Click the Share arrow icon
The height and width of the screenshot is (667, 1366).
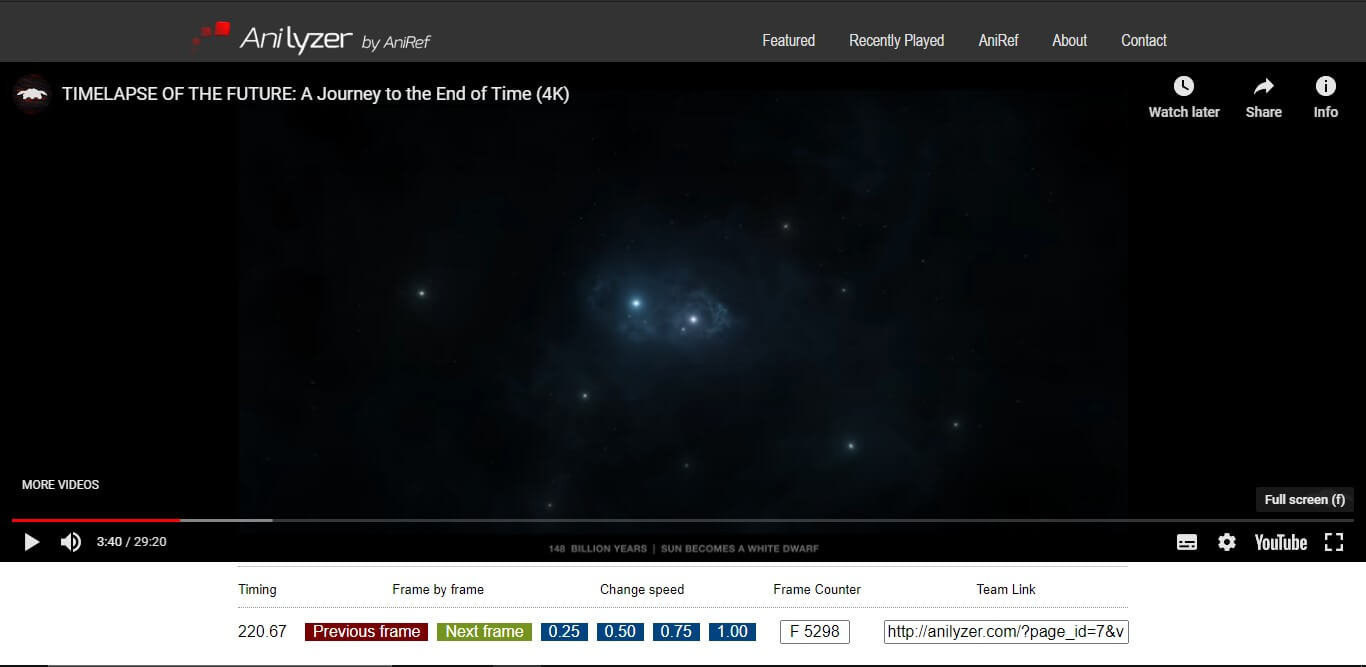[1263, 86]
